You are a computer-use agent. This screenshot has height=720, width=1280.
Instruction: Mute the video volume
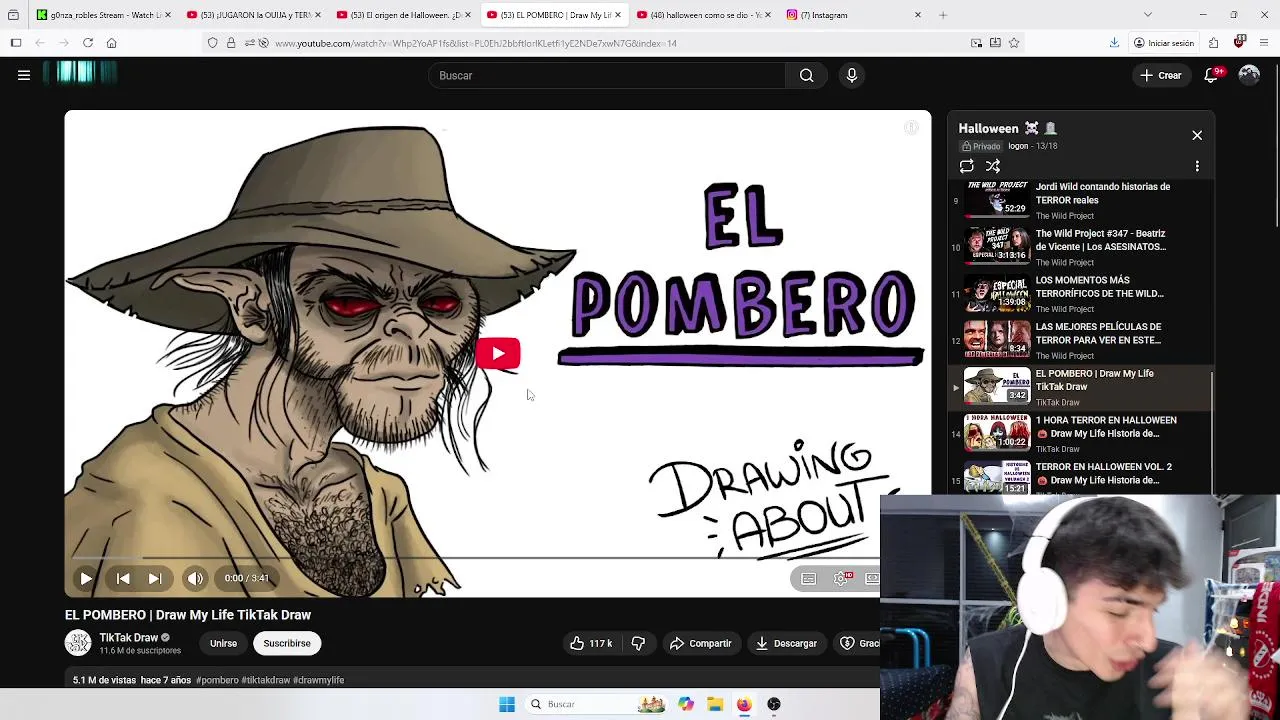(x=195, y=578)
